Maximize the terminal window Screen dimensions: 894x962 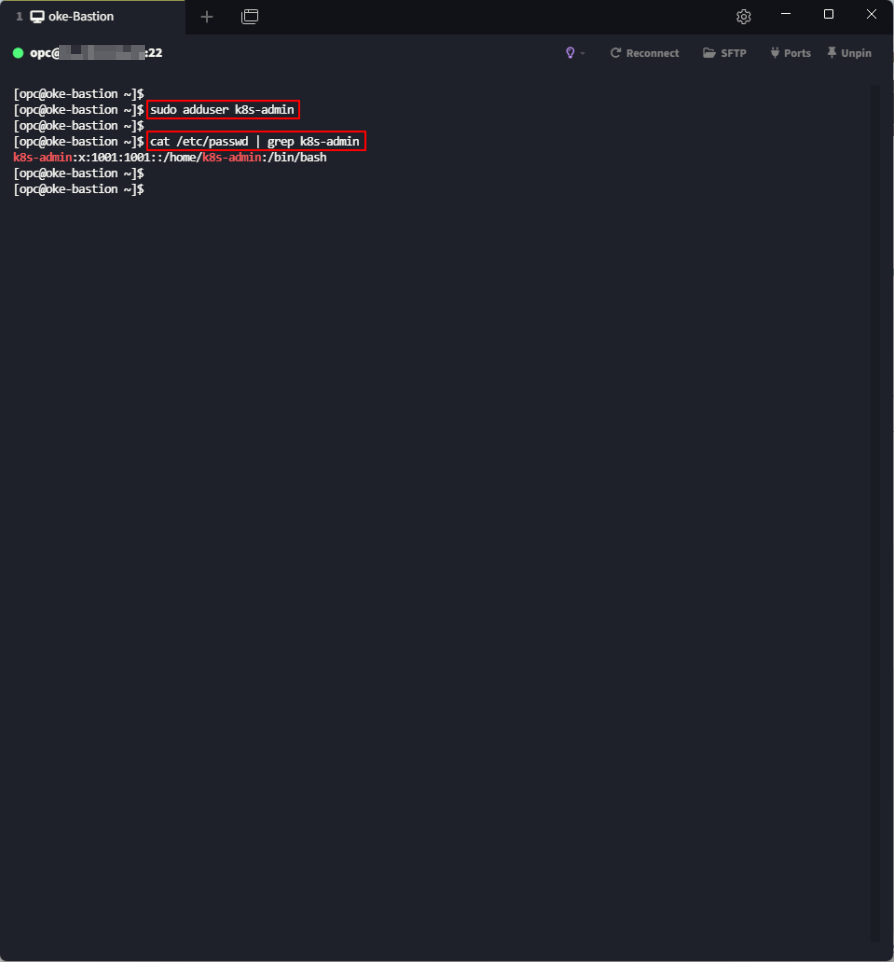coord(828,15)
